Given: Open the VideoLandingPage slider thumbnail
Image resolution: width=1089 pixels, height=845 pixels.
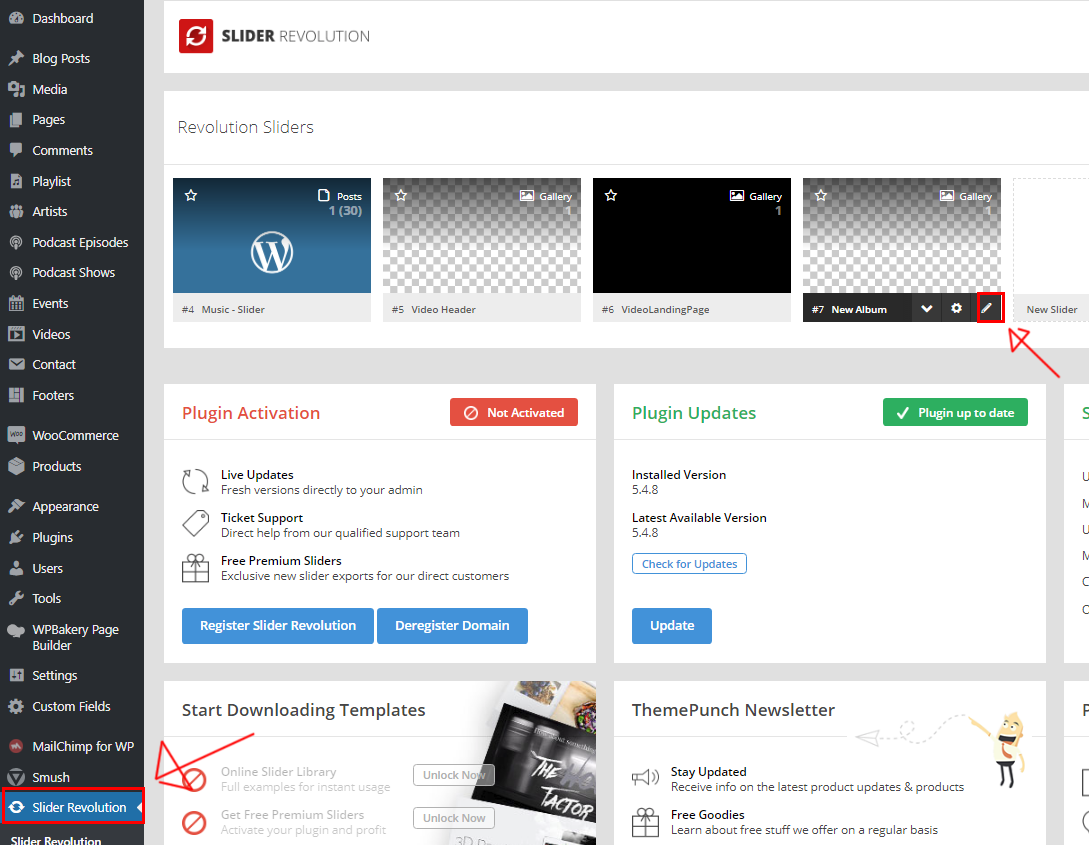Looking at the screenshot, I should [x=692, y=235].
